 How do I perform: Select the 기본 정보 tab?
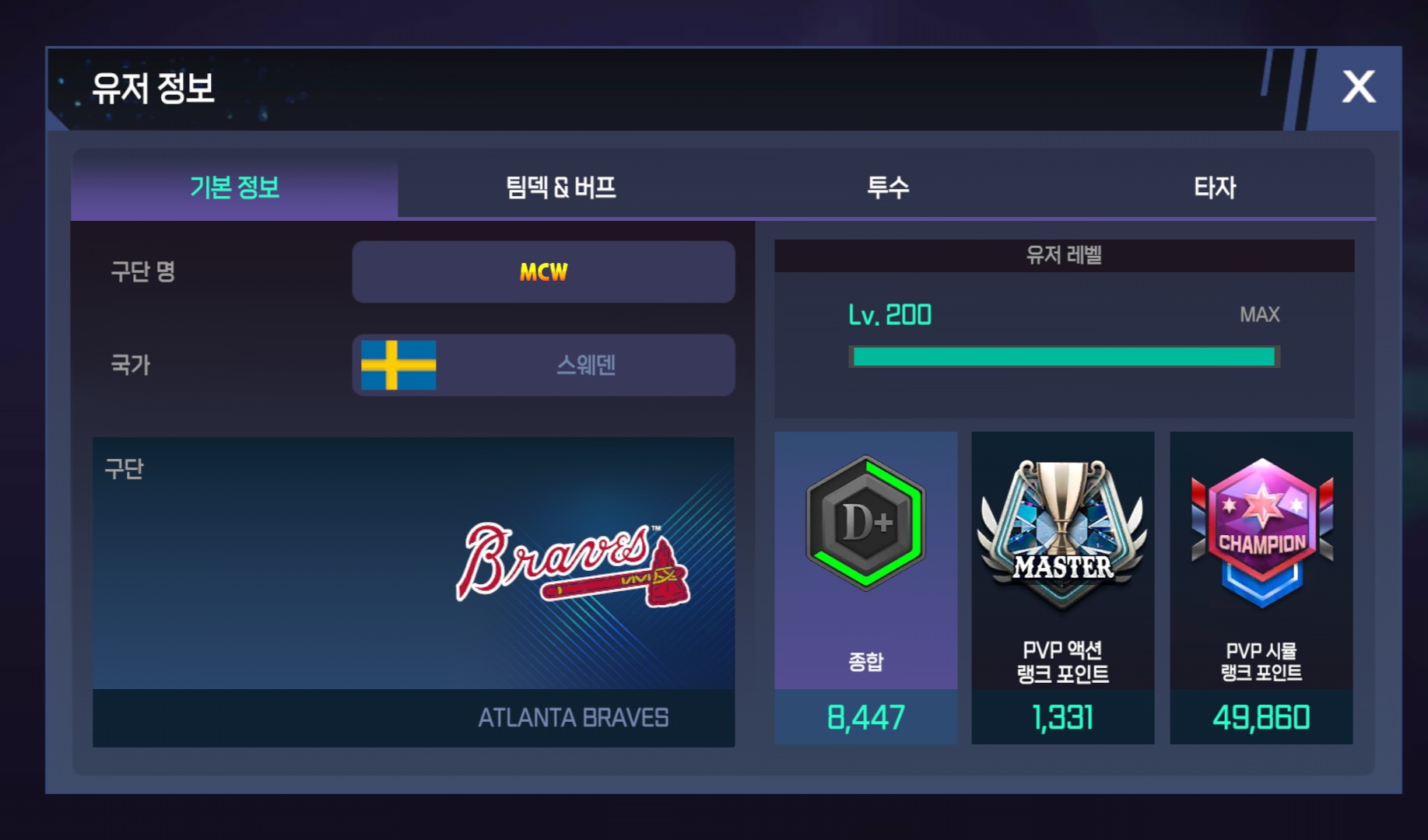(x=234, y=187)
